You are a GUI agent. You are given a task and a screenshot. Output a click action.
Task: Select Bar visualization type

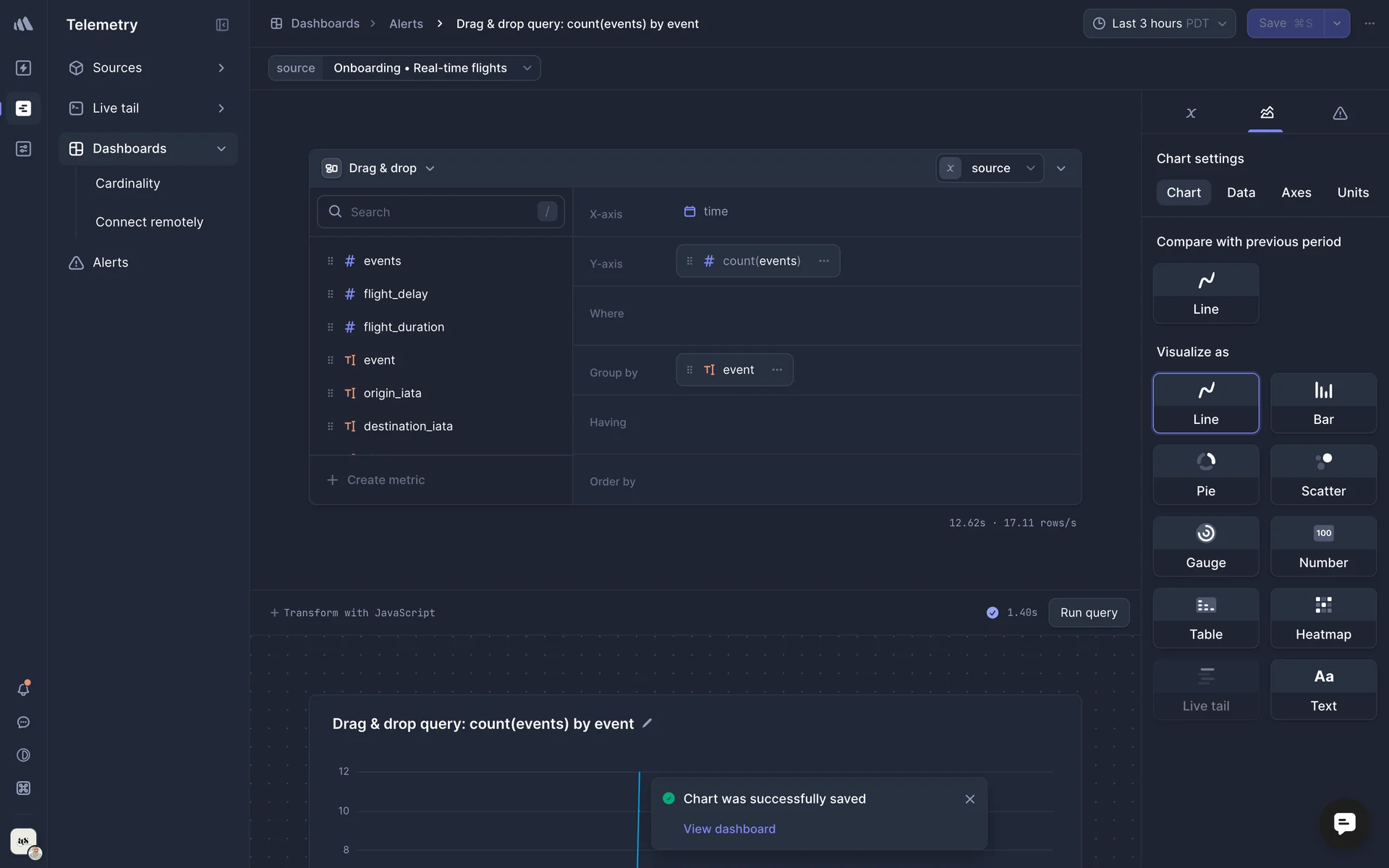click(1323, 403)
